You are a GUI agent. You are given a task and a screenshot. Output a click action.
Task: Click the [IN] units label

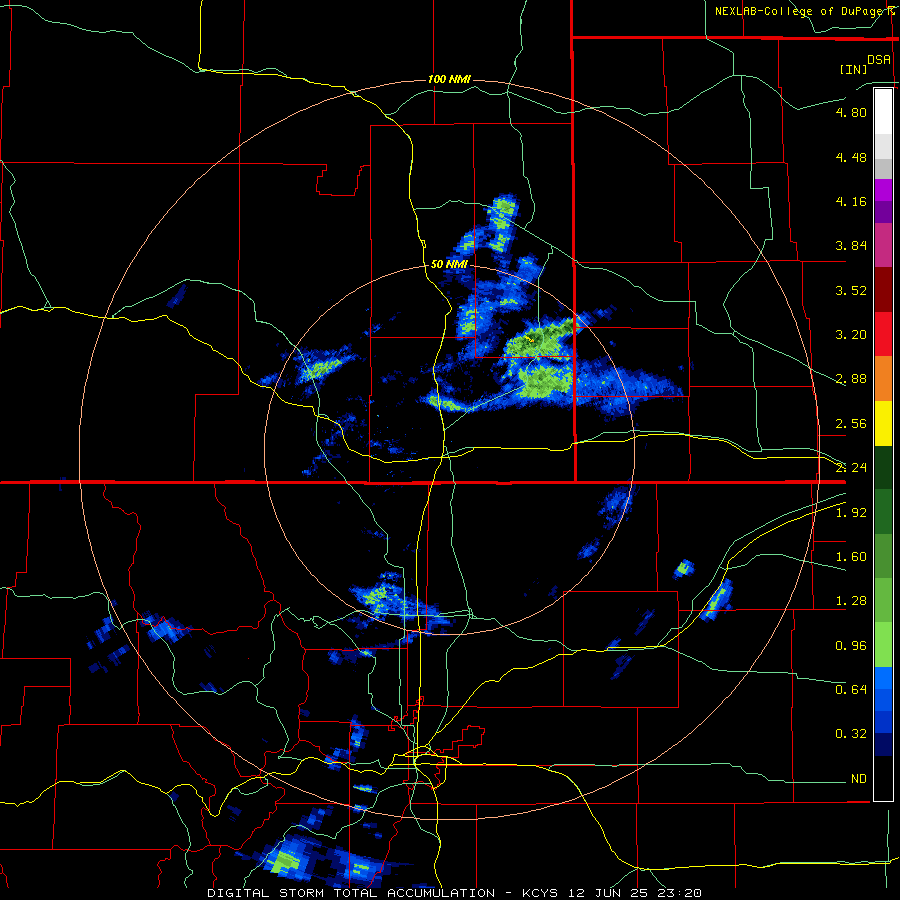[x=853, y=69]
